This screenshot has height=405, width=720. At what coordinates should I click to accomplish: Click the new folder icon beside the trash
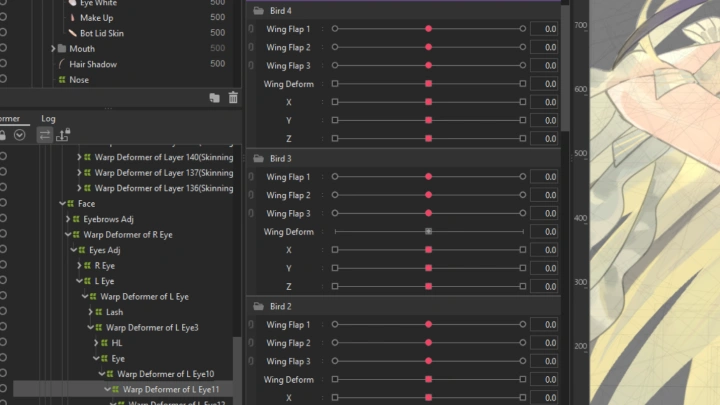click(214, 98)
